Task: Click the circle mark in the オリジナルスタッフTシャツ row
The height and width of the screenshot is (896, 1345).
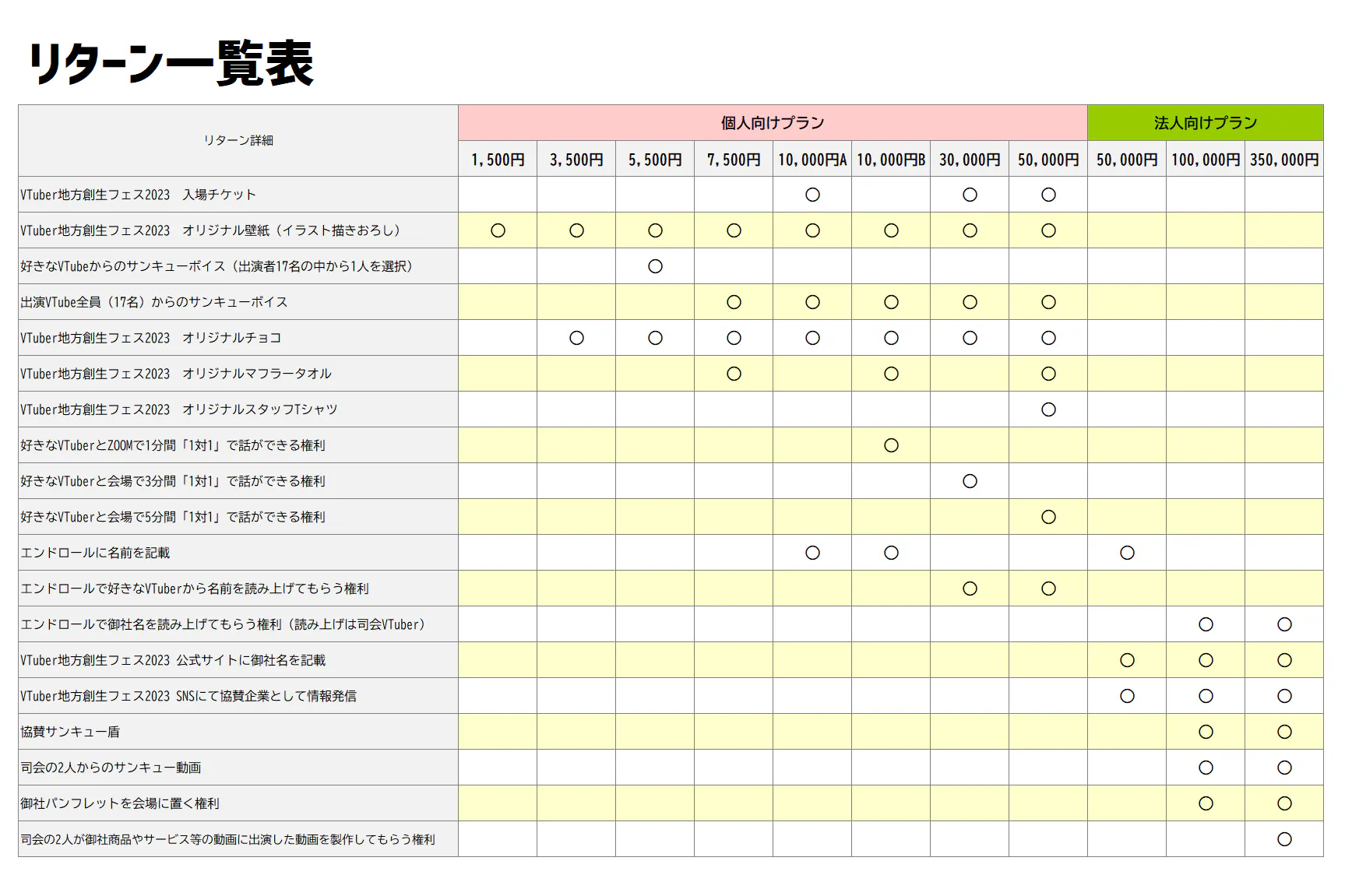Action: pos(1048,409)
